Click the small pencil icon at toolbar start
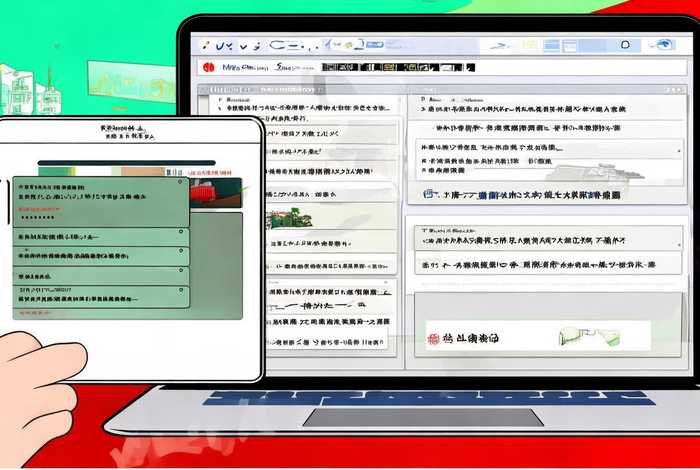The height and width of the screenshot is (470, 700). pyautogui.click(x=205, y=45)
